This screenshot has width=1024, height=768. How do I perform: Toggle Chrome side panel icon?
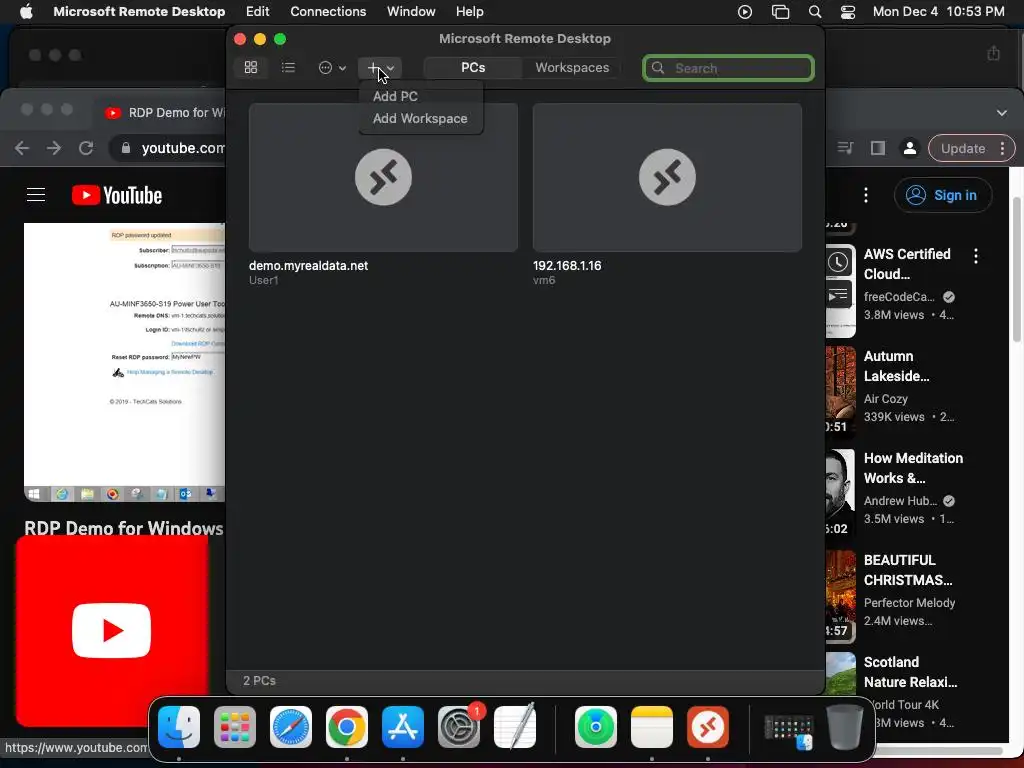(878, 148)
